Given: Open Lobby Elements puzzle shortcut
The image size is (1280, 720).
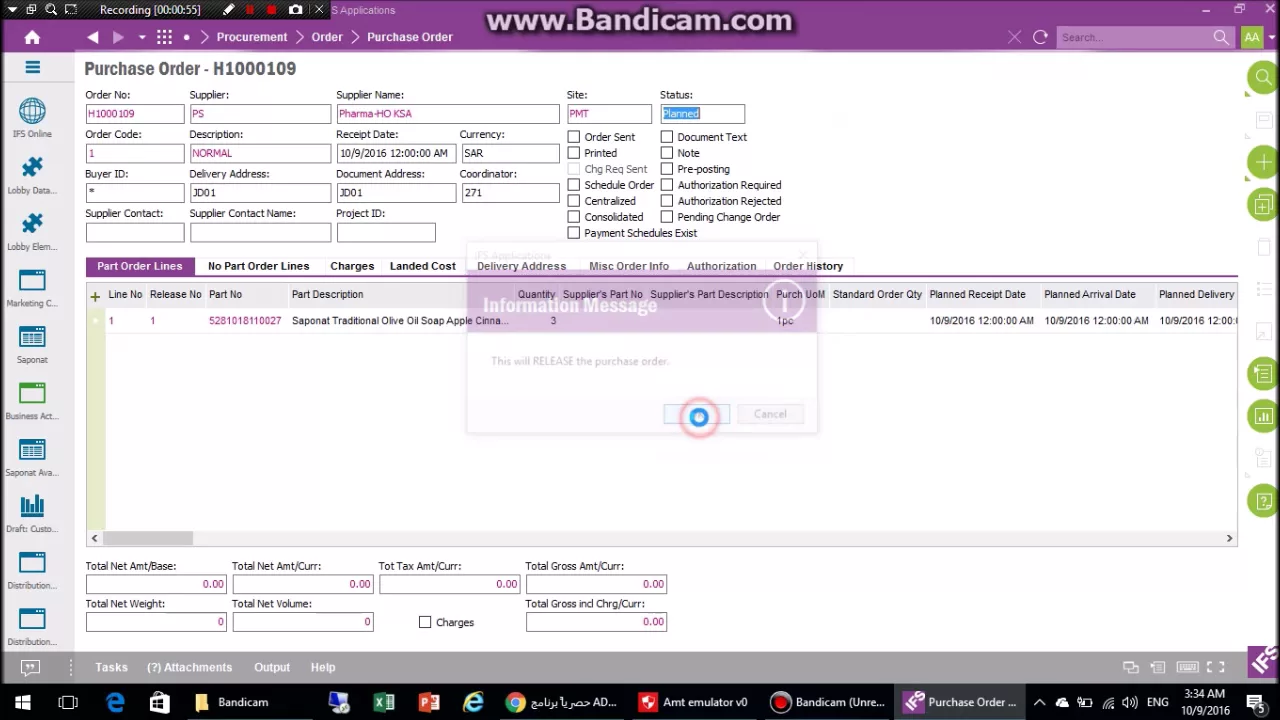Looking at the screenshot, I should (32, 230).
